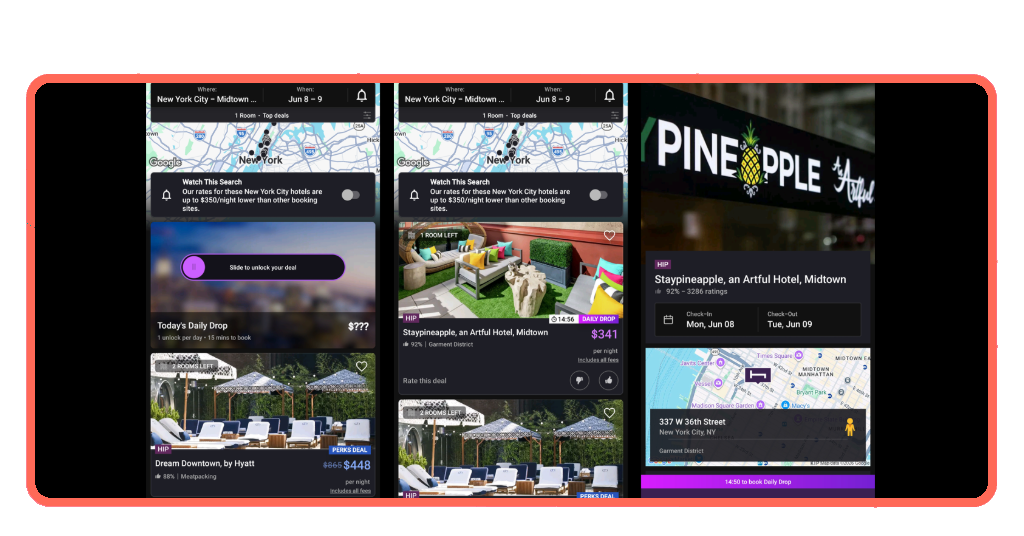The image size is (1024, 536).
Task: Tap Includes all fees under the $341 price
Action: (x=598, y=360)
